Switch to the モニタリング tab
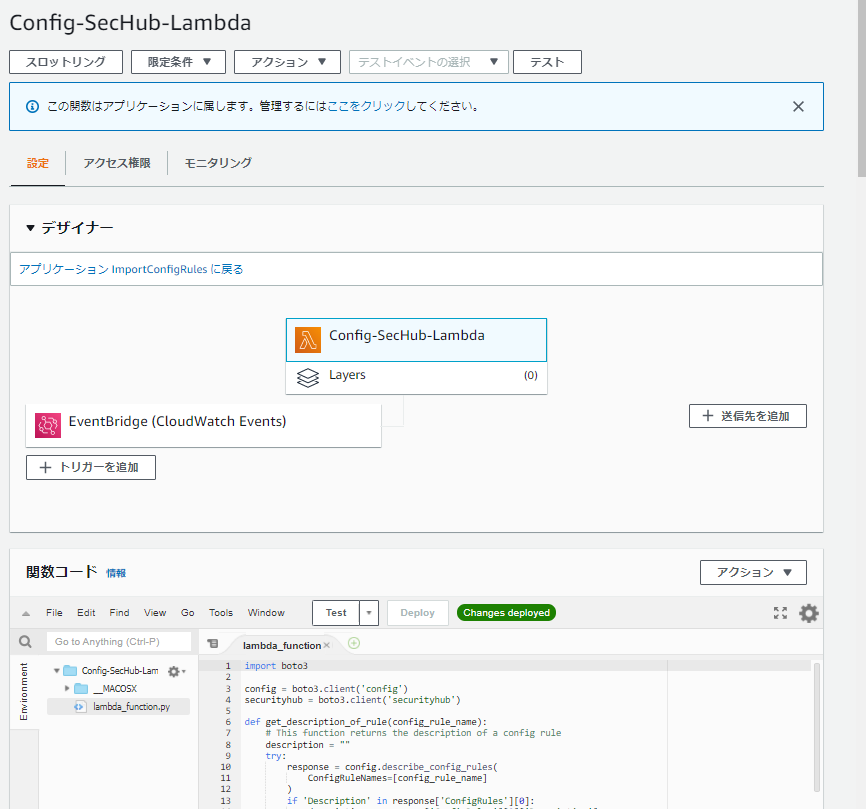This screenshot has width=866, height=809. coord(218,163)
